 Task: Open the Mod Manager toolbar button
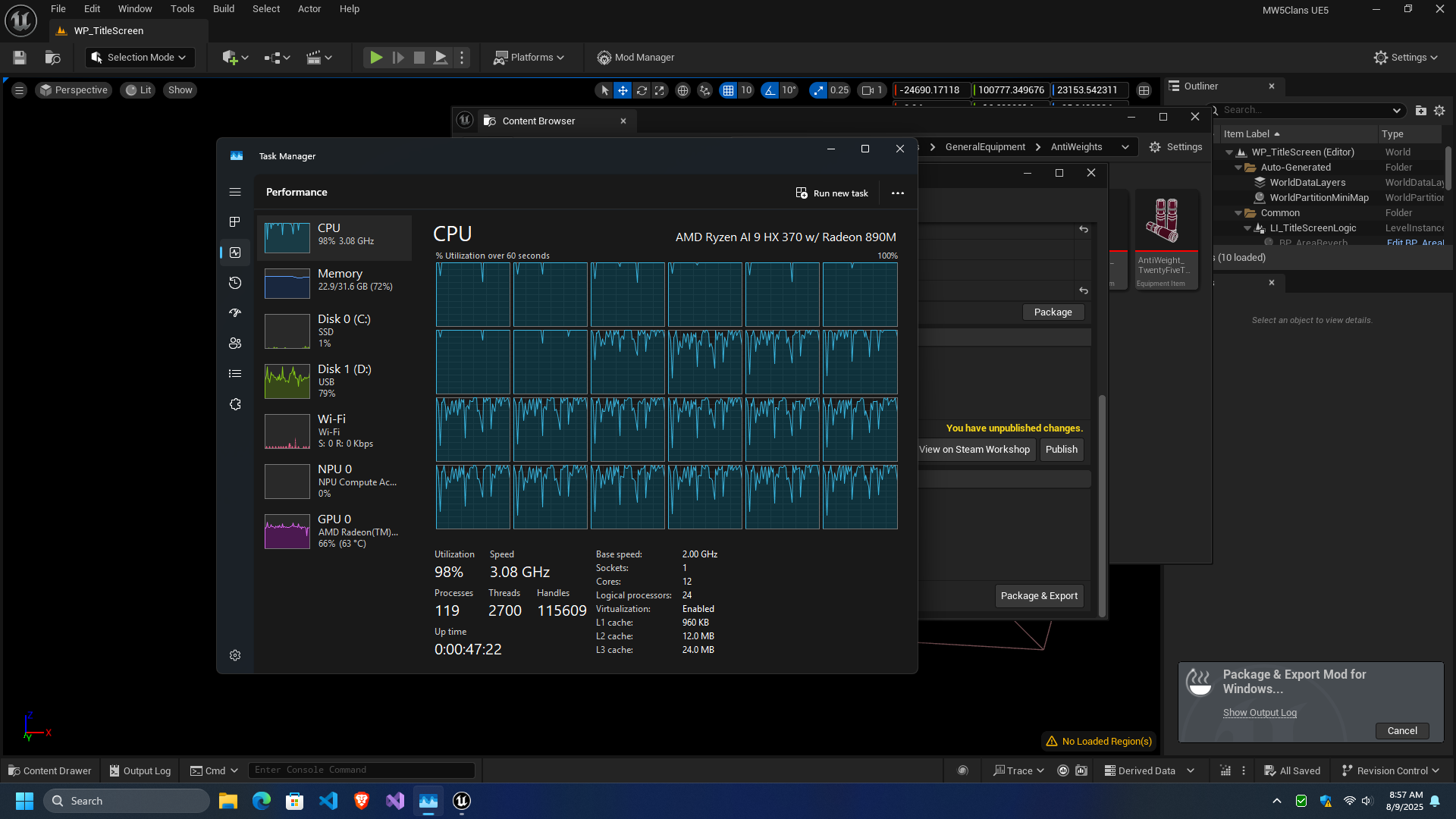click(635, 58)
